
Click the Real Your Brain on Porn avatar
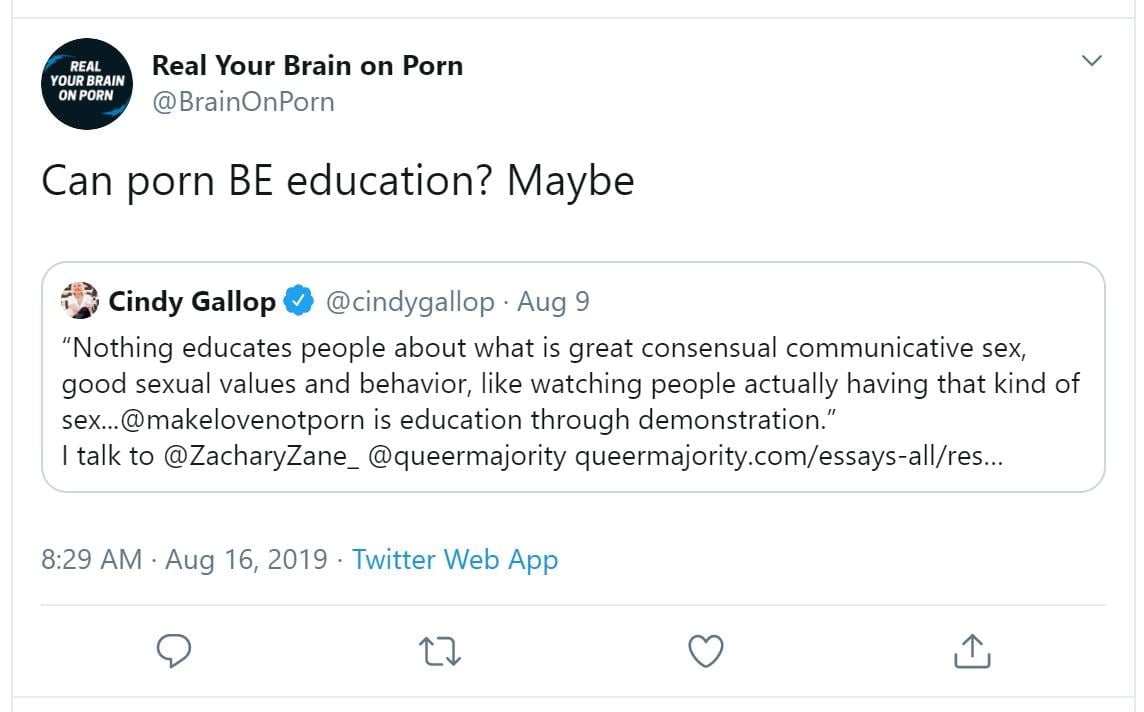[x=87, y=84]
